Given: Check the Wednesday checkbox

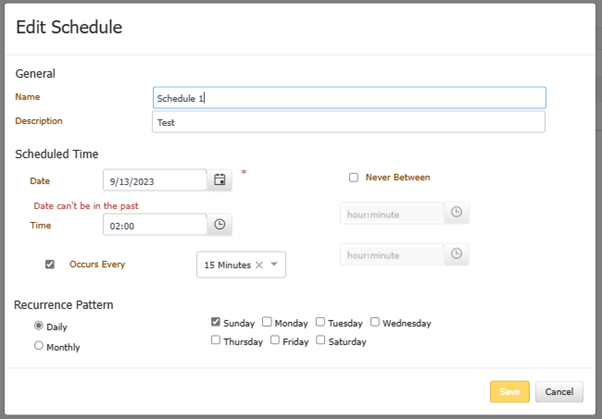Looking at the screenshot, I should [375, 321].
